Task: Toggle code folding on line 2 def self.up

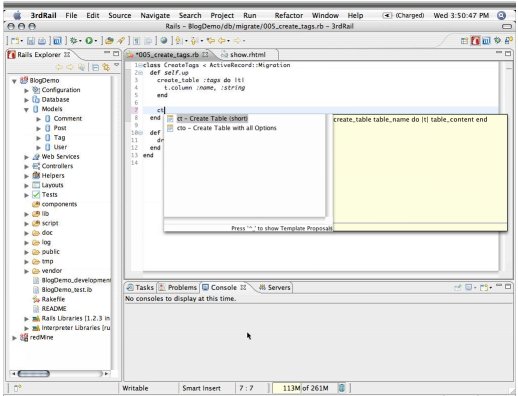Action: [141, 73]
